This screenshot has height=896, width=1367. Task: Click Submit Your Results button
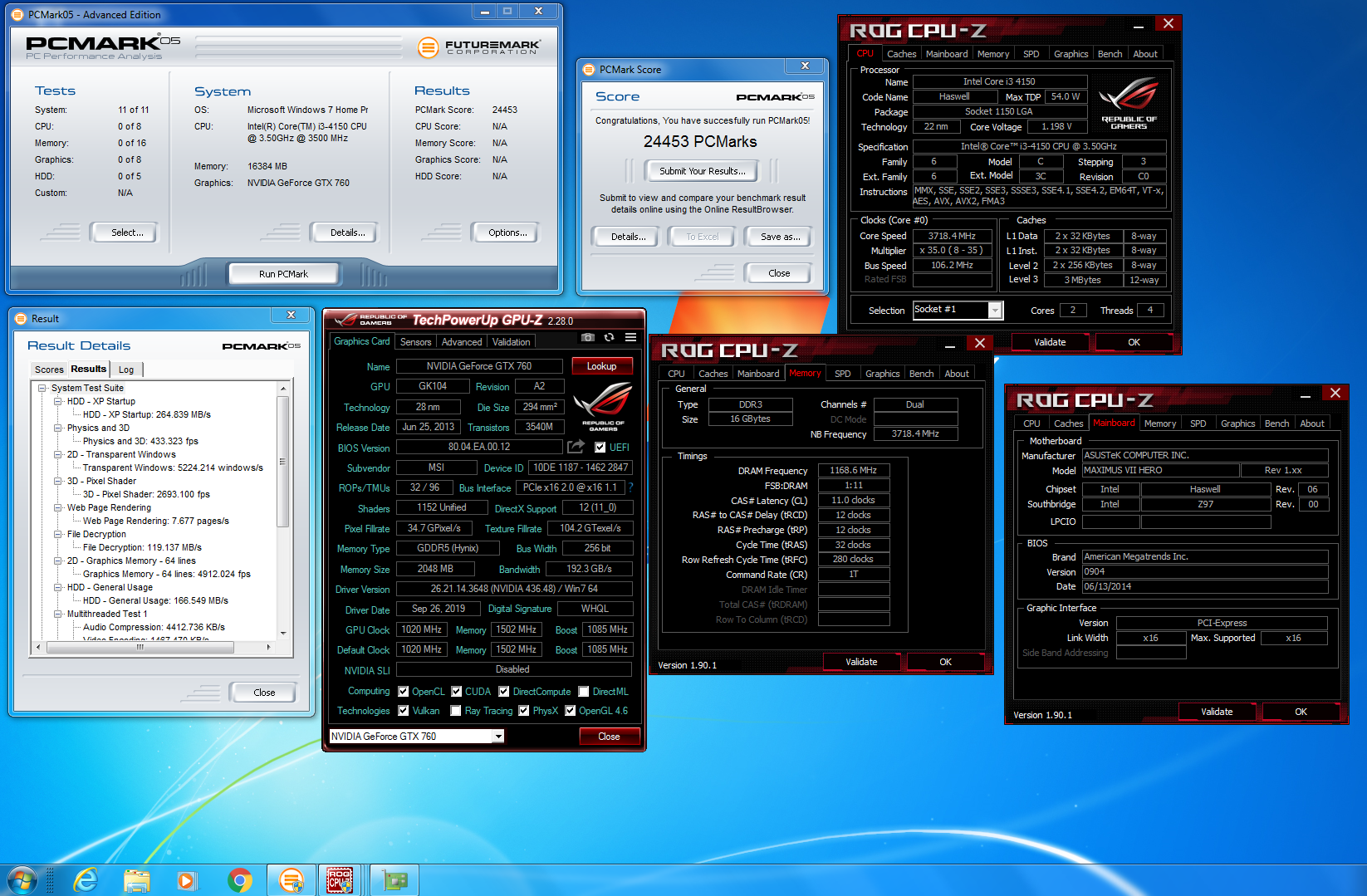pos(703,171)
